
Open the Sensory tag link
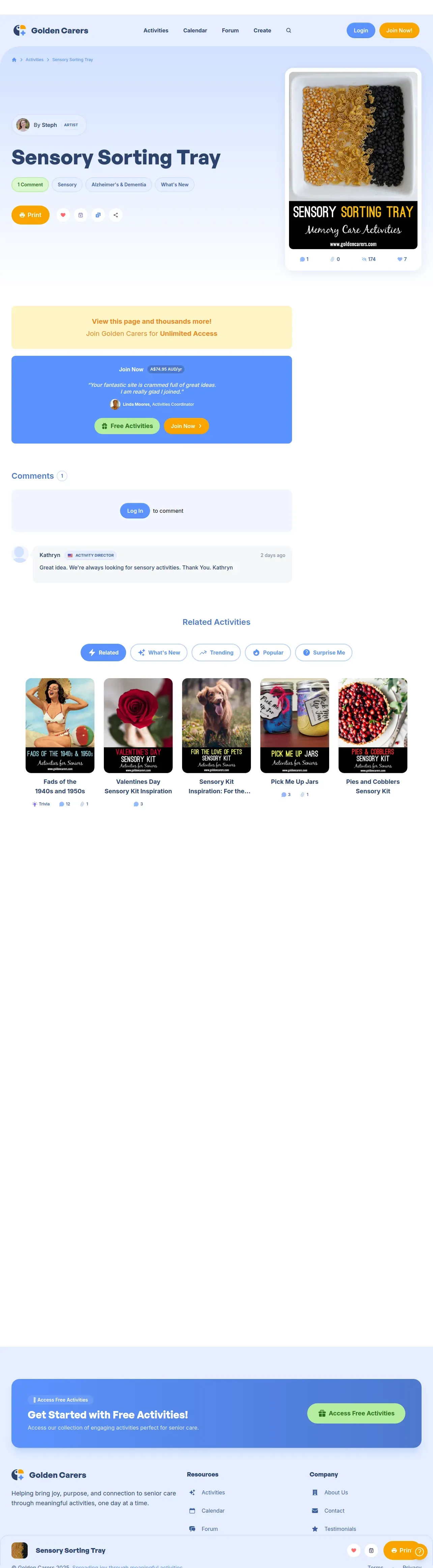point(67,184)
